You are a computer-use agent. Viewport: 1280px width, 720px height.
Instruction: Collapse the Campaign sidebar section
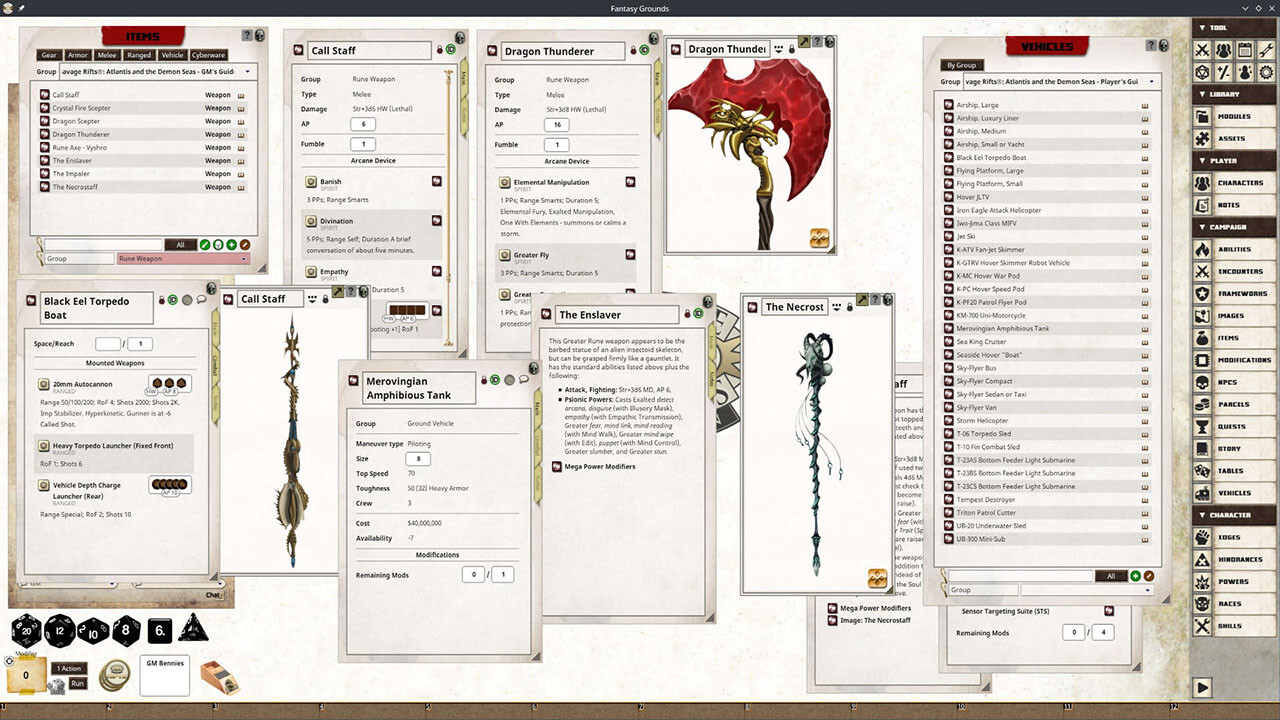1202,227
